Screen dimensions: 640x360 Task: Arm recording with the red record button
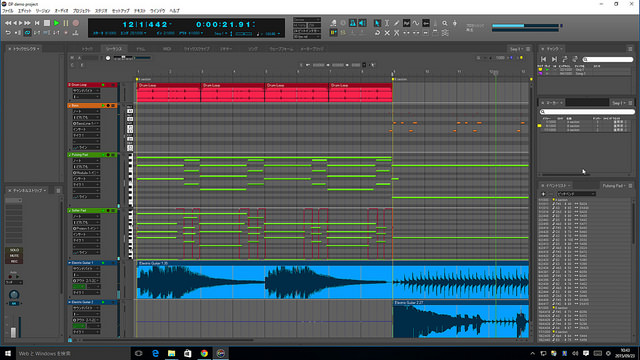[76, 23]
